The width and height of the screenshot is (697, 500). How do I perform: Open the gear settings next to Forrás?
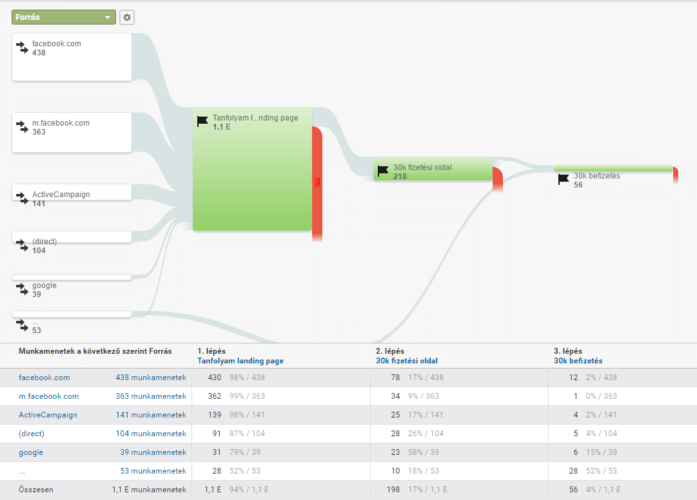pos(127,17)
